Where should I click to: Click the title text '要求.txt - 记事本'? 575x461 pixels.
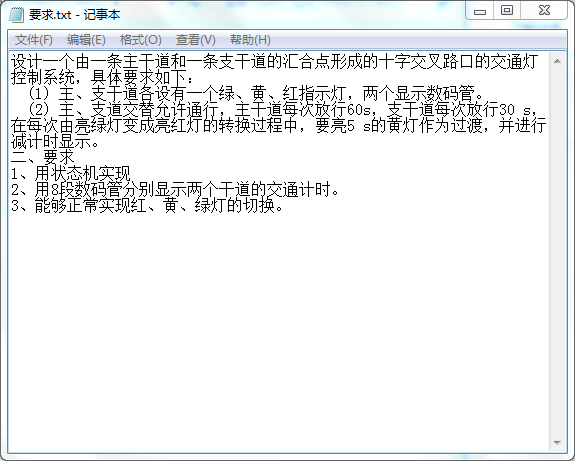74,15
